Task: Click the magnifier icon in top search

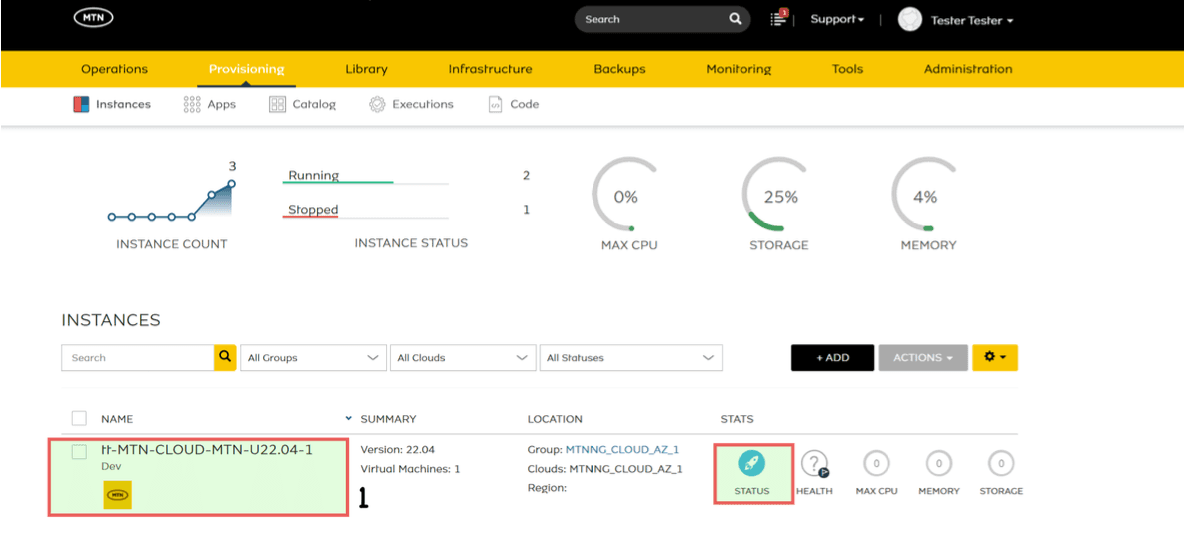Action: coord(735,20)
